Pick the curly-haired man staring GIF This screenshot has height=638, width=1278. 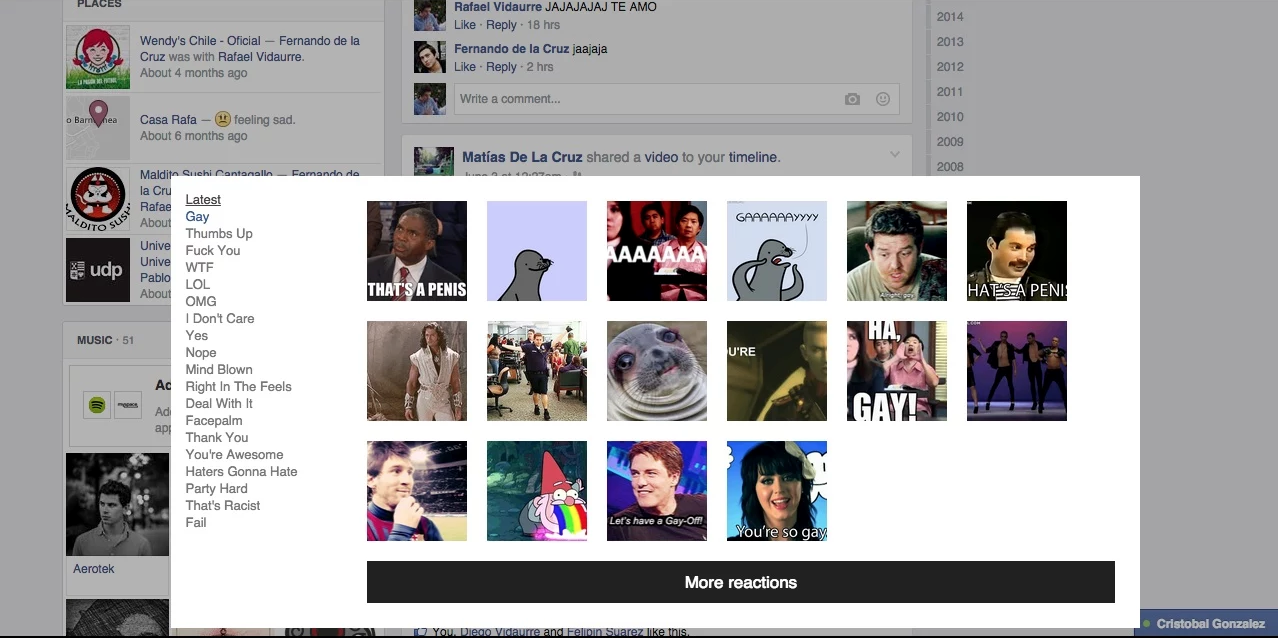point(897,251)
